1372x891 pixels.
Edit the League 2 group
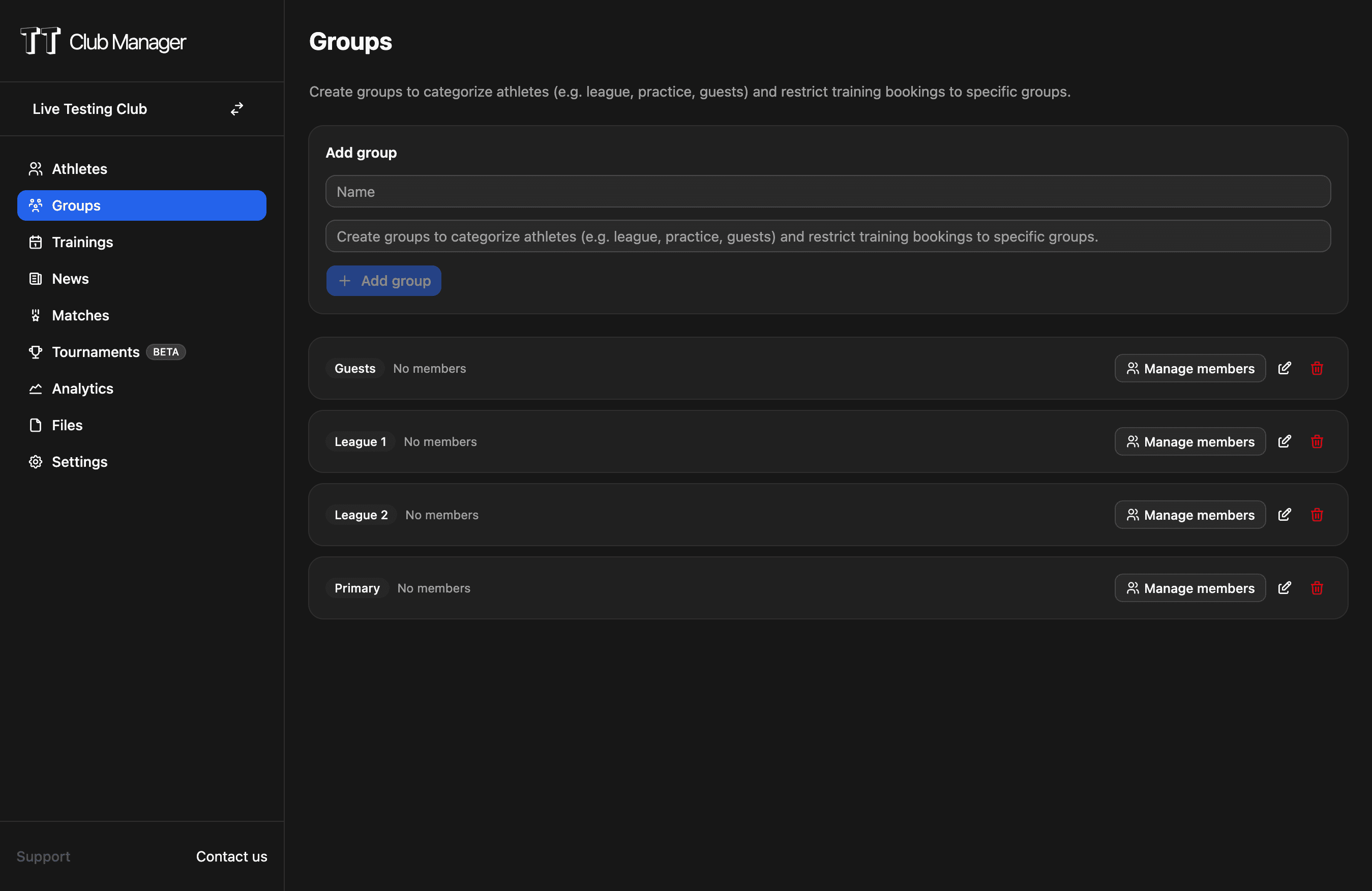tap(1285, 515)
